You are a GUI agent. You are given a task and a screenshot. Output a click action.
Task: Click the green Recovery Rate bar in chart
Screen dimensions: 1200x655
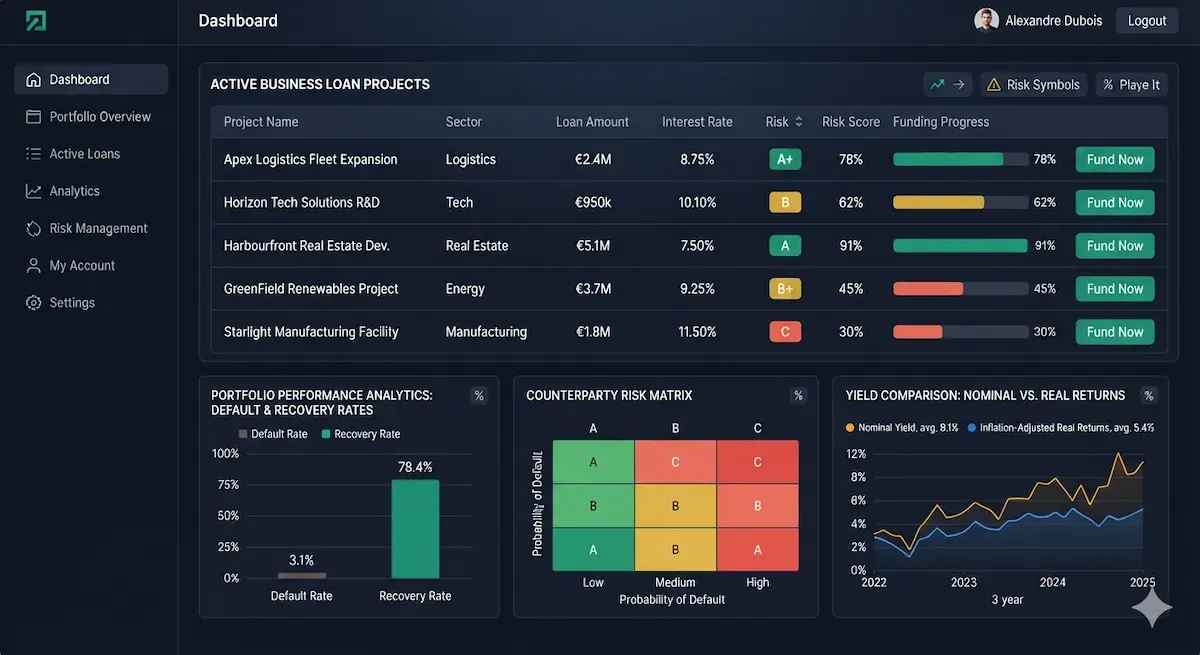[415, 529]
